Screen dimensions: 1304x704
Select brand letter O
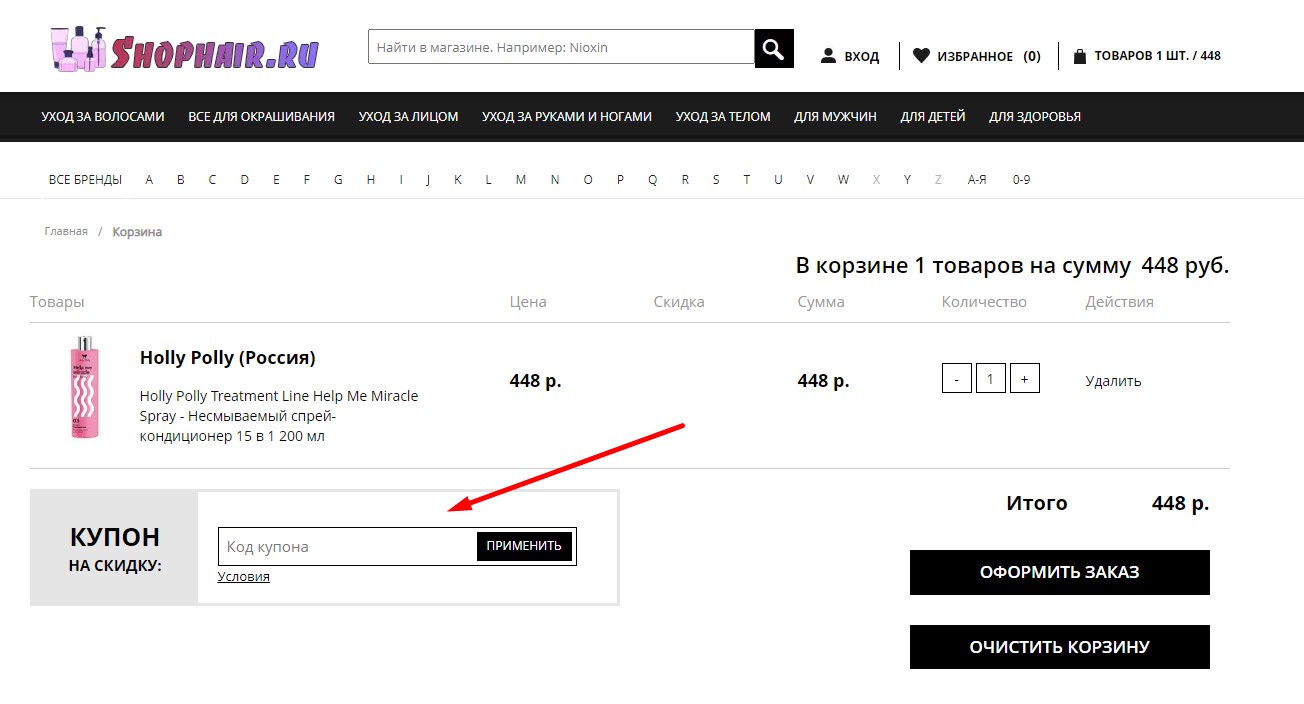[x=588, y=180]
